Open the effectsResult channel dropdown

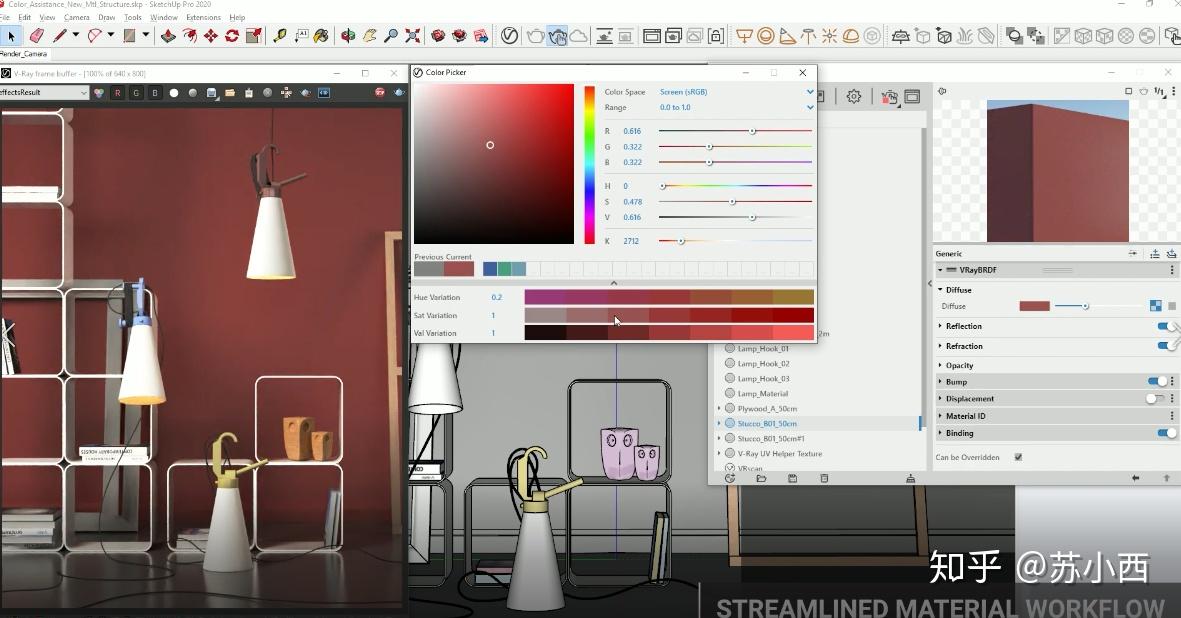pyautogui.click(x=44, y=93)
